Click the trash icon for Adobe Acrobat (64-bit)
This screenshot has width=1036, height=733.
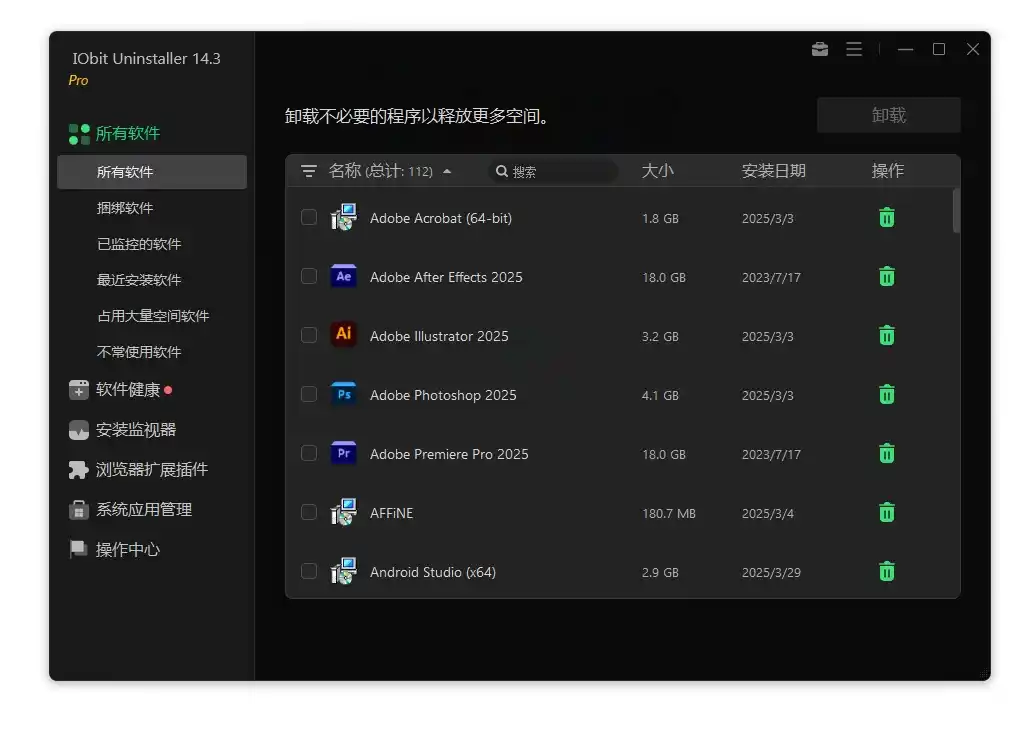(887, 217)
